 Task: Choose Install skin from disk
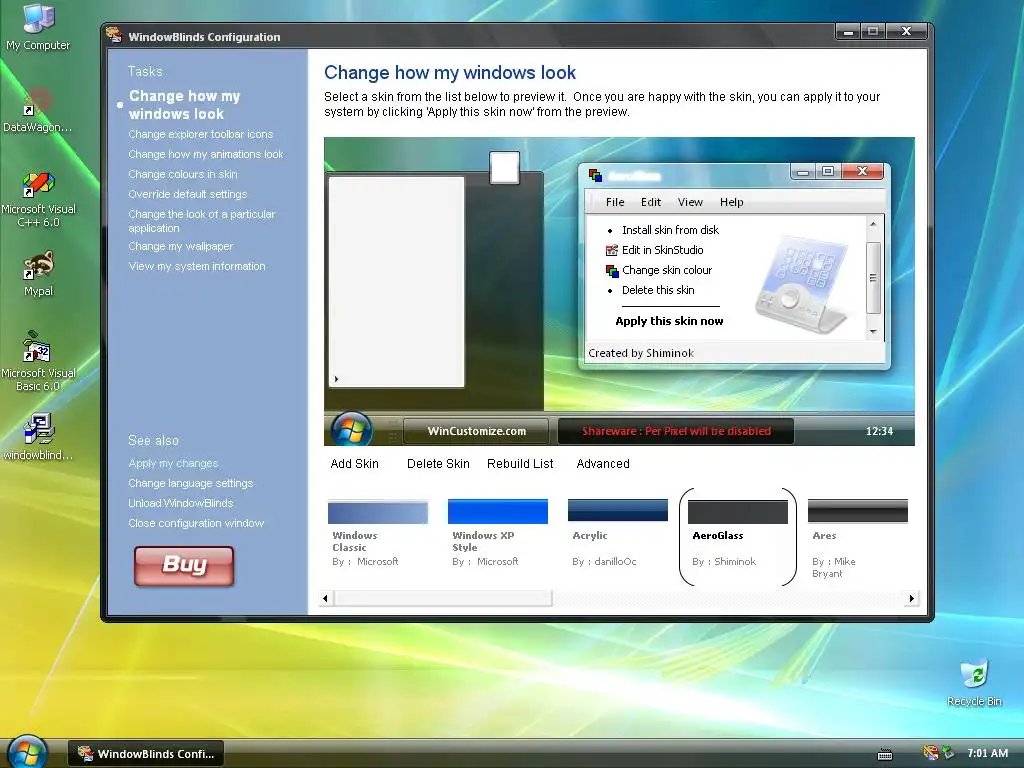670,230
